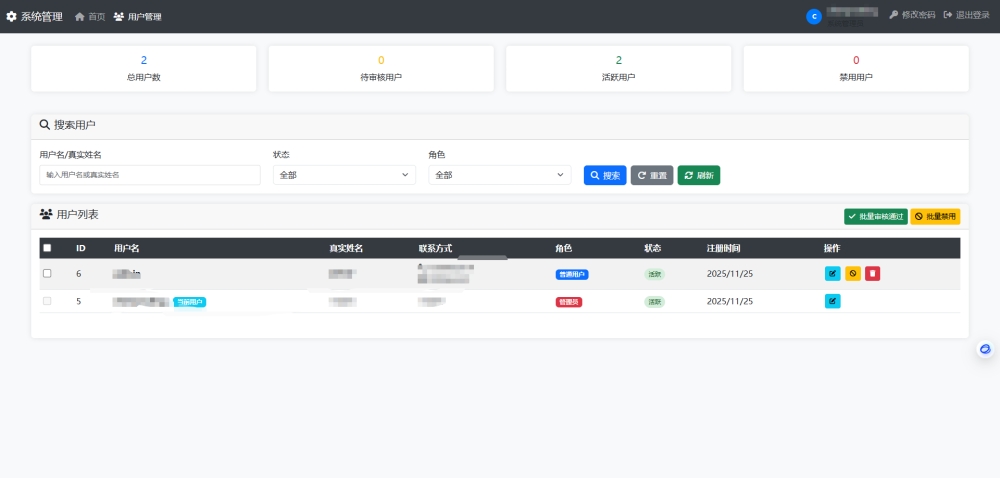Open 用户管理 in the navigation bar
The width and height of the screenshot is (1000, 478).
click(138, 17)
